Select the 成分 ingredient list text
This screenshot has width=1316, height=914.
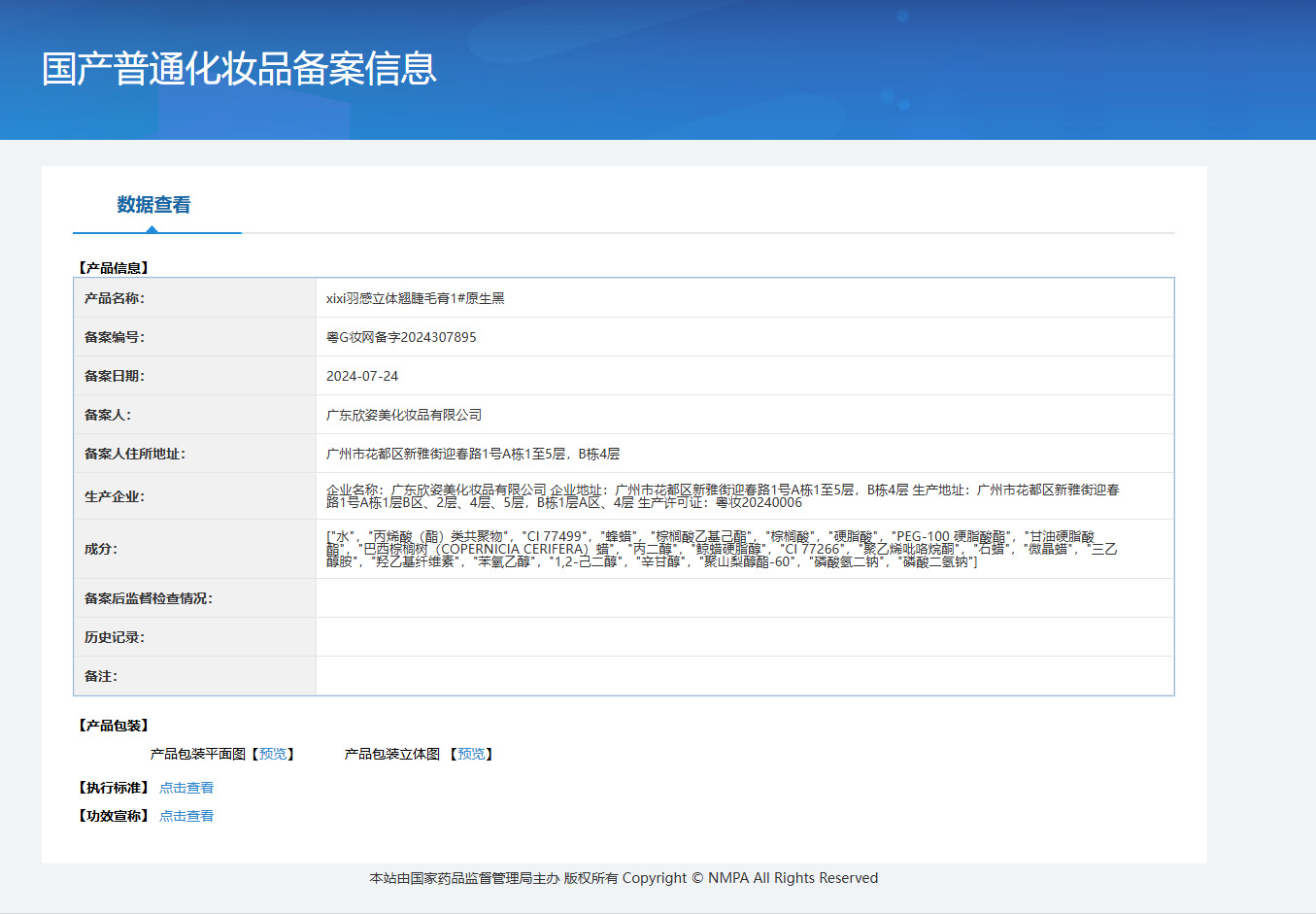[x=722, y=549]
